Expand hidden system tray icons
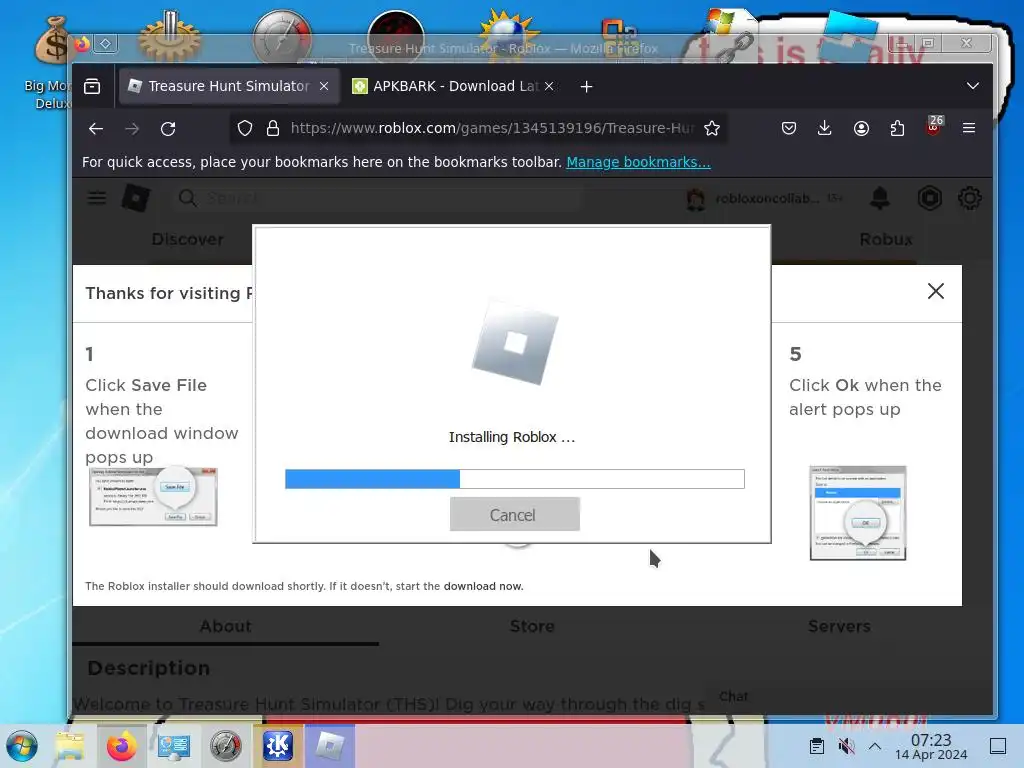 [x=875, y=746]
